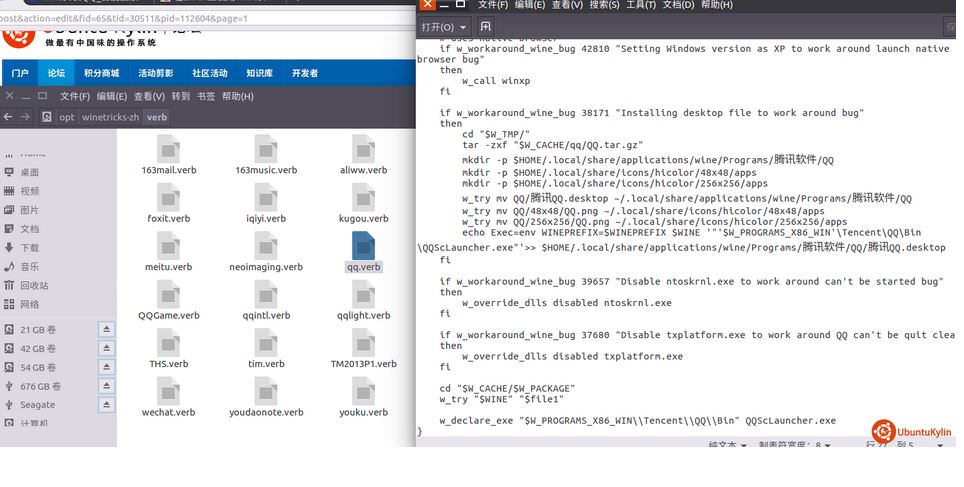Open the 帮助(H) menu in text editor

716,5
